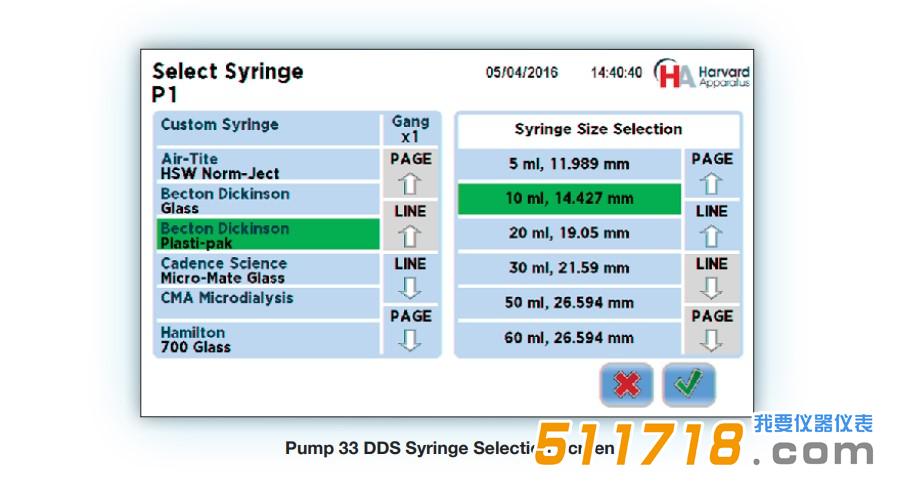Confirm selection with green checkmark button
901x490 pixels.
coord(688,385)
